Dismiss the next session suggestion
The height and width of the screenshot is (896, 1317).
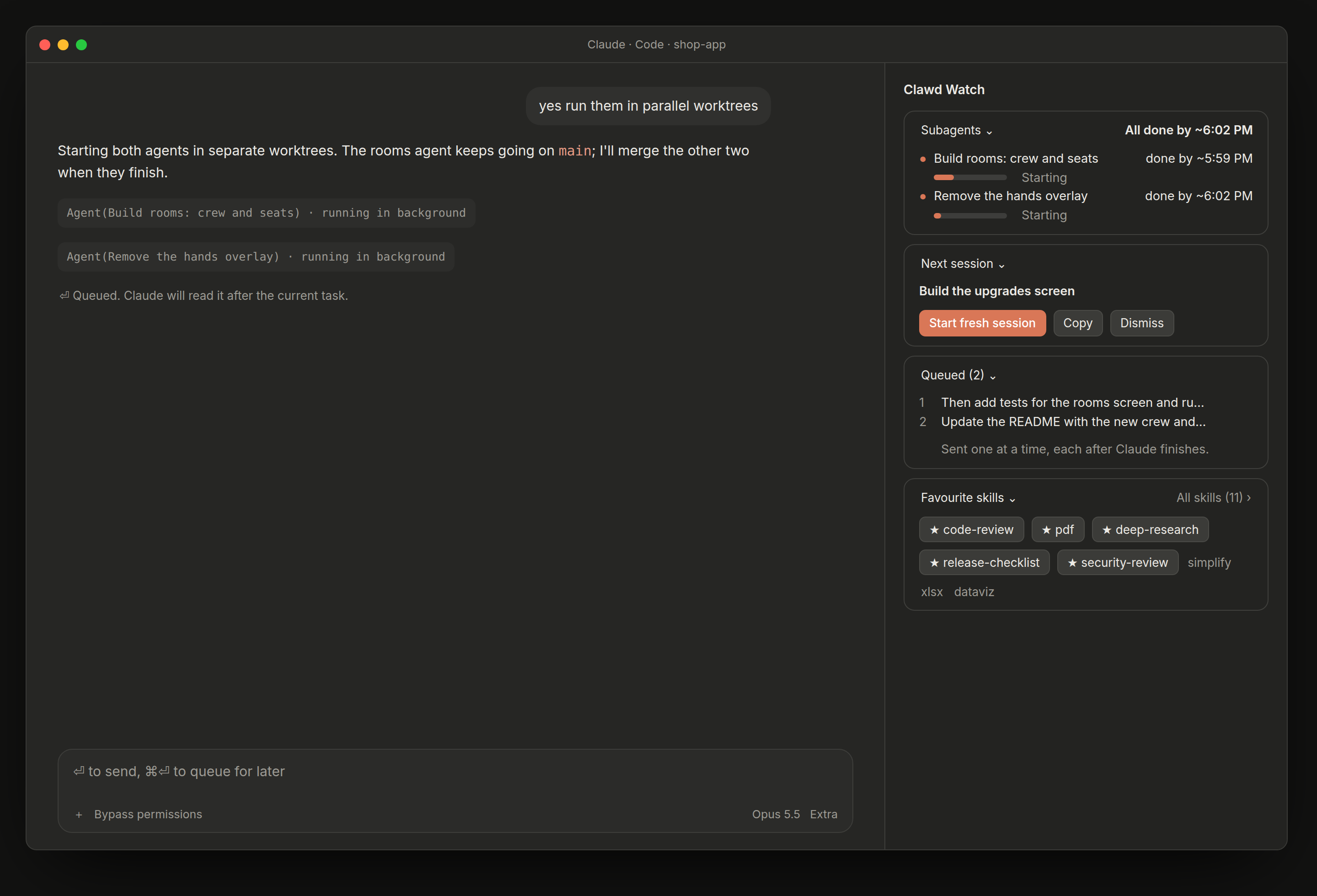pyautogui.click(x=1141, y=323)
